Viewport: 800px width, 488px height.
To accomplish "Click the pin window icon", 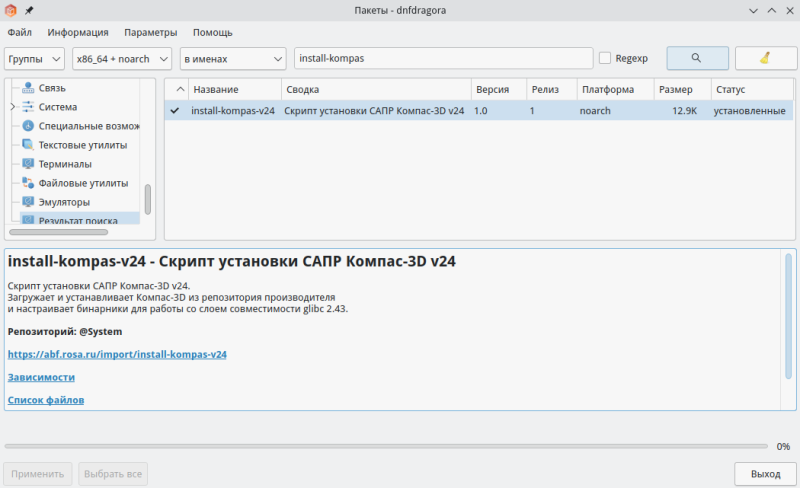I will [x=29, y=10].
